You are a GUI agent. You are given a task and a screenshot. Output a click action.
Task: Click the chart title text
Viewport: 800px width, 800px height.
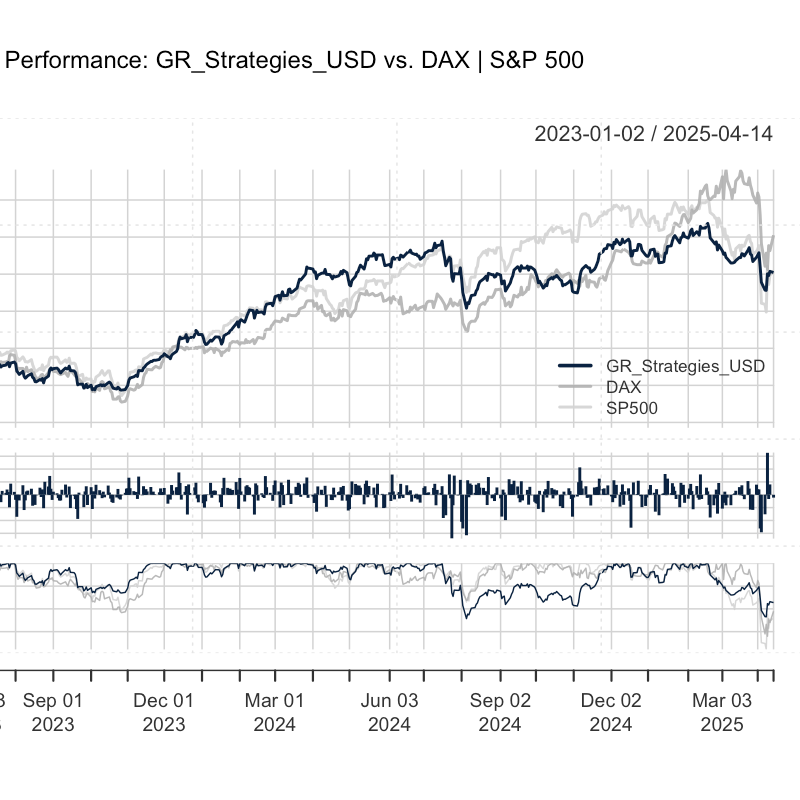coord(295,61)
